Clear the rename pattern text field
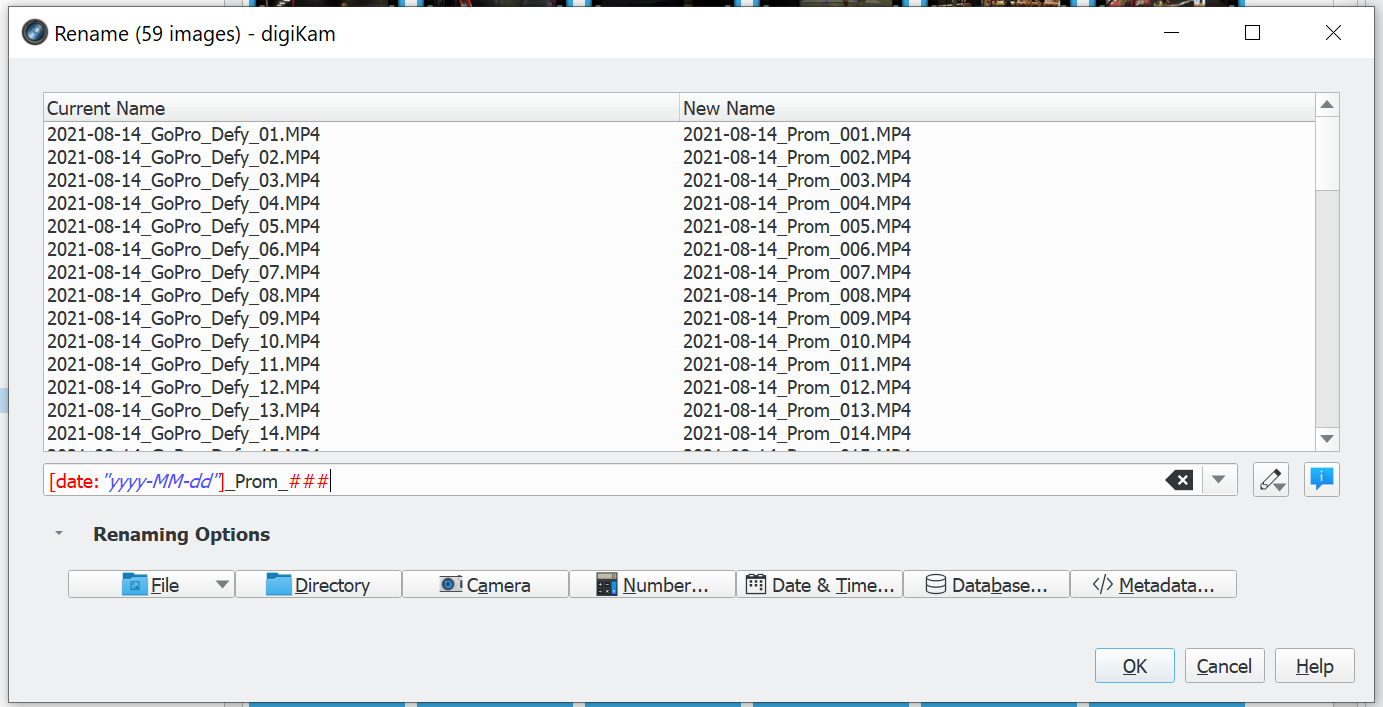Screen dimensions: 1383x707 click(x=1179, y=481)
